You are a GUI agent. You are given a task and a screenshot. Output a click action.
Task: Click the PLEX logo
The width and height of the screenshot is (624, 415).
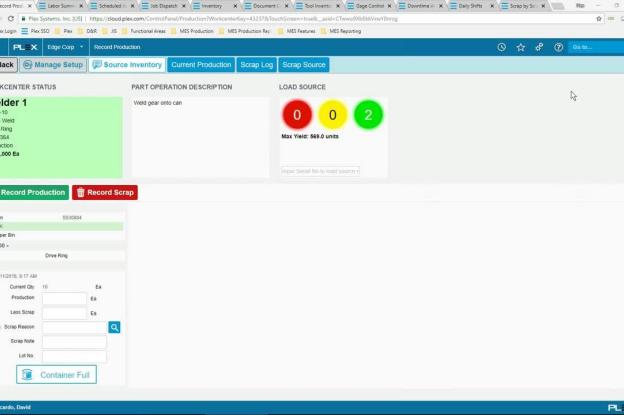pyautogui.click(x=25, y=47)
